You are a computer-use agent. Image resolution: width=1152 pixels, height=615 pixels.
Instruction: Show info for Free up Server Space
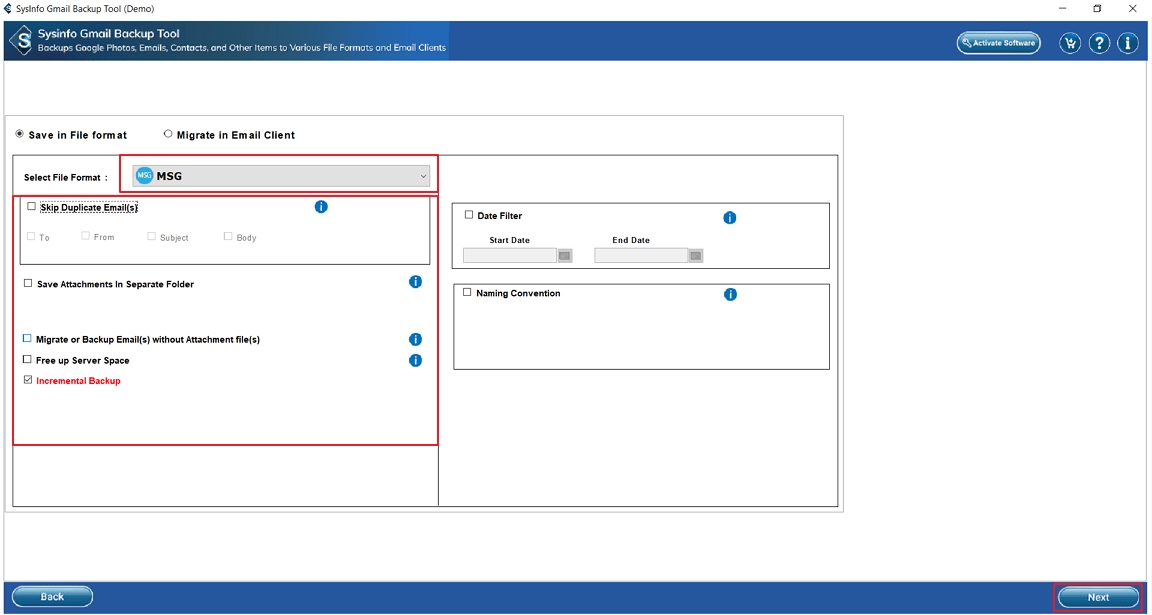point(415,360)
